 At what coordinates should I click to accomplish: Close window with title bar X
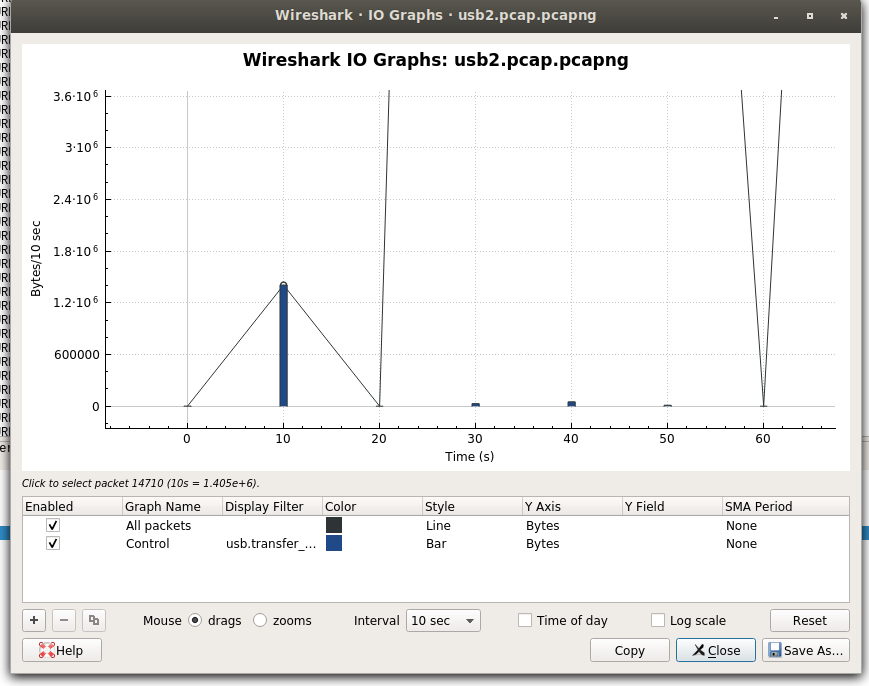844,16
